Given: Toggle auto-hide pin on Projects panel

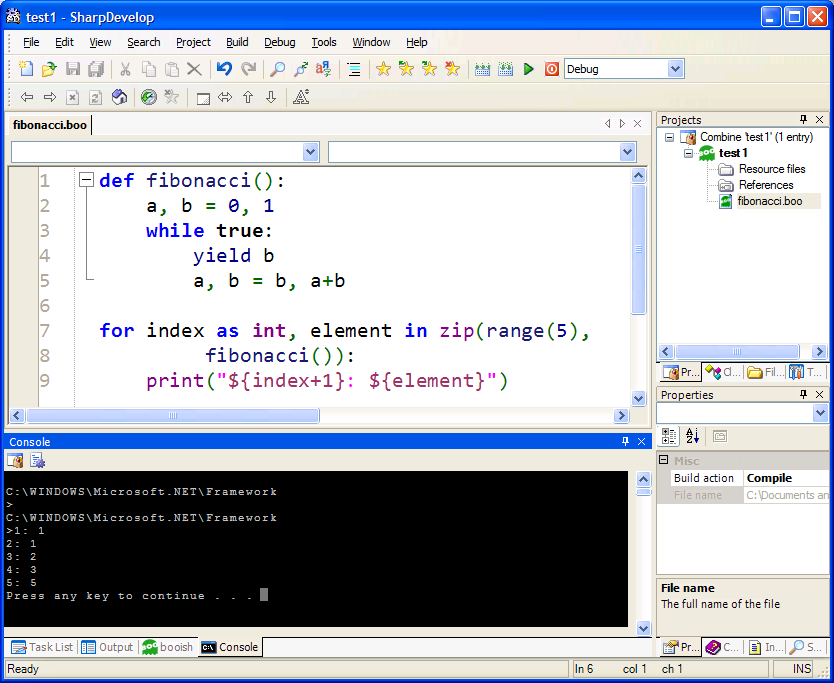Looking at the screenshot, I should (x=803, y=120).
